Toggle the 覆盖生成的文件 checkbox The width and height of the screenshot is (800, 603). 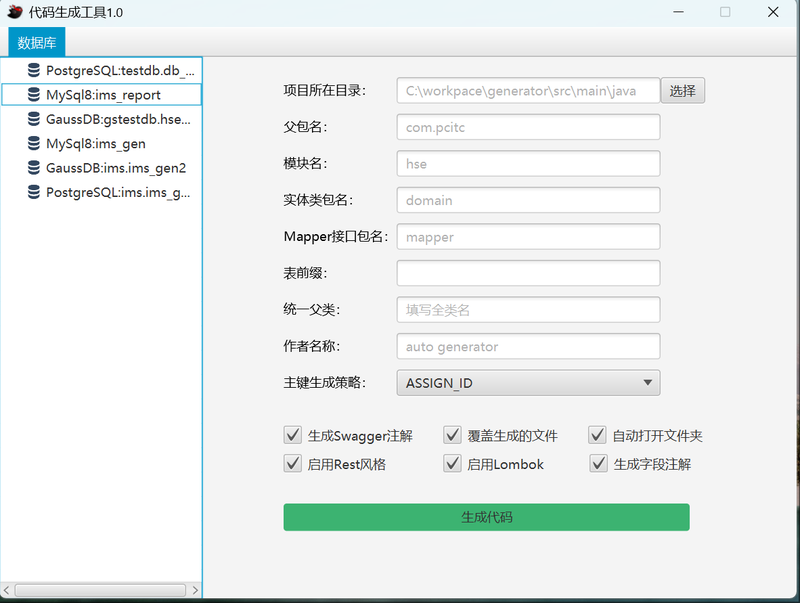click(453, 435)
